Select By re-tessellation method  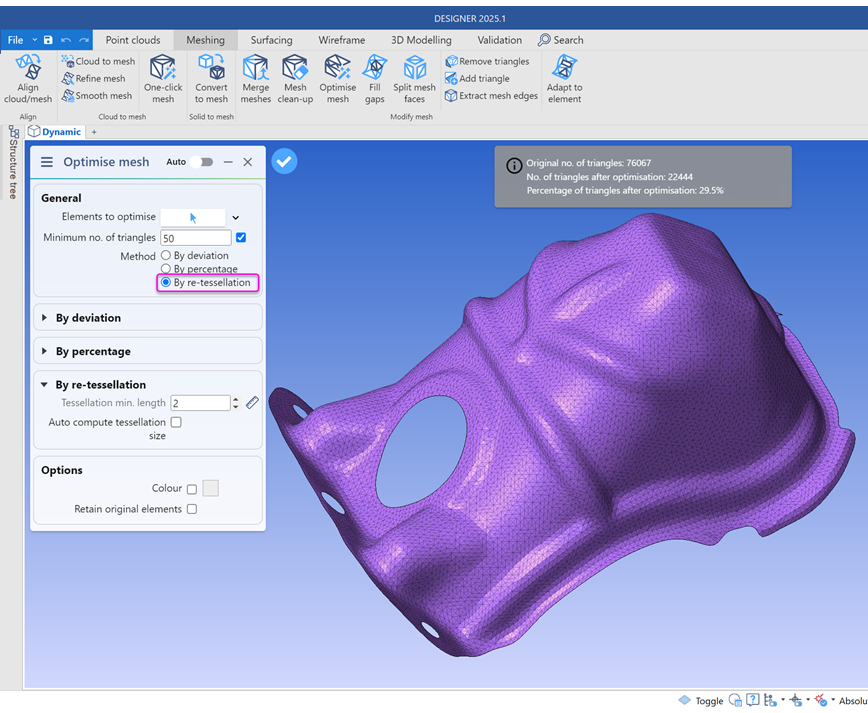point(166,282)
